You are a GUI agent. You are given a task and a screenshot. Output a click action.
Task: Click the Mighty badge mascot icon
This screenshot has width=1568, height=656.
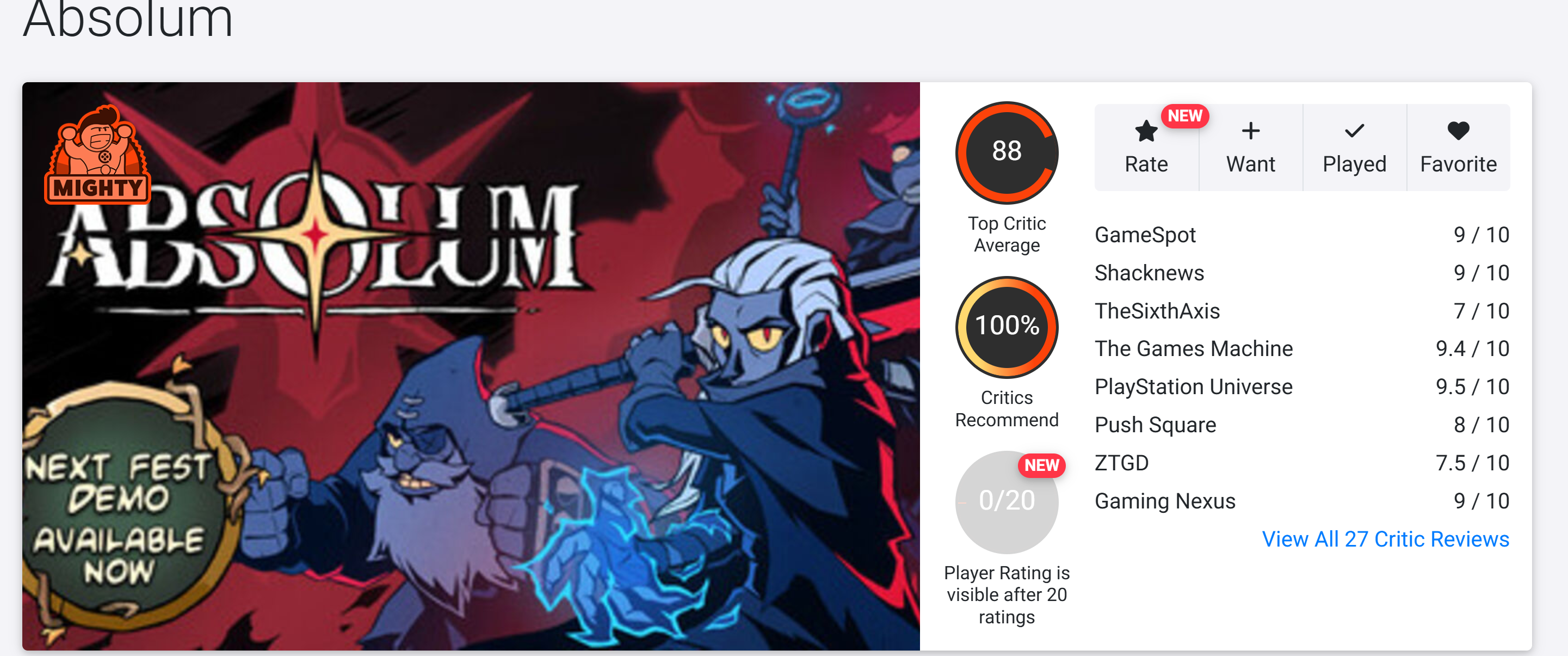[98, 155]
